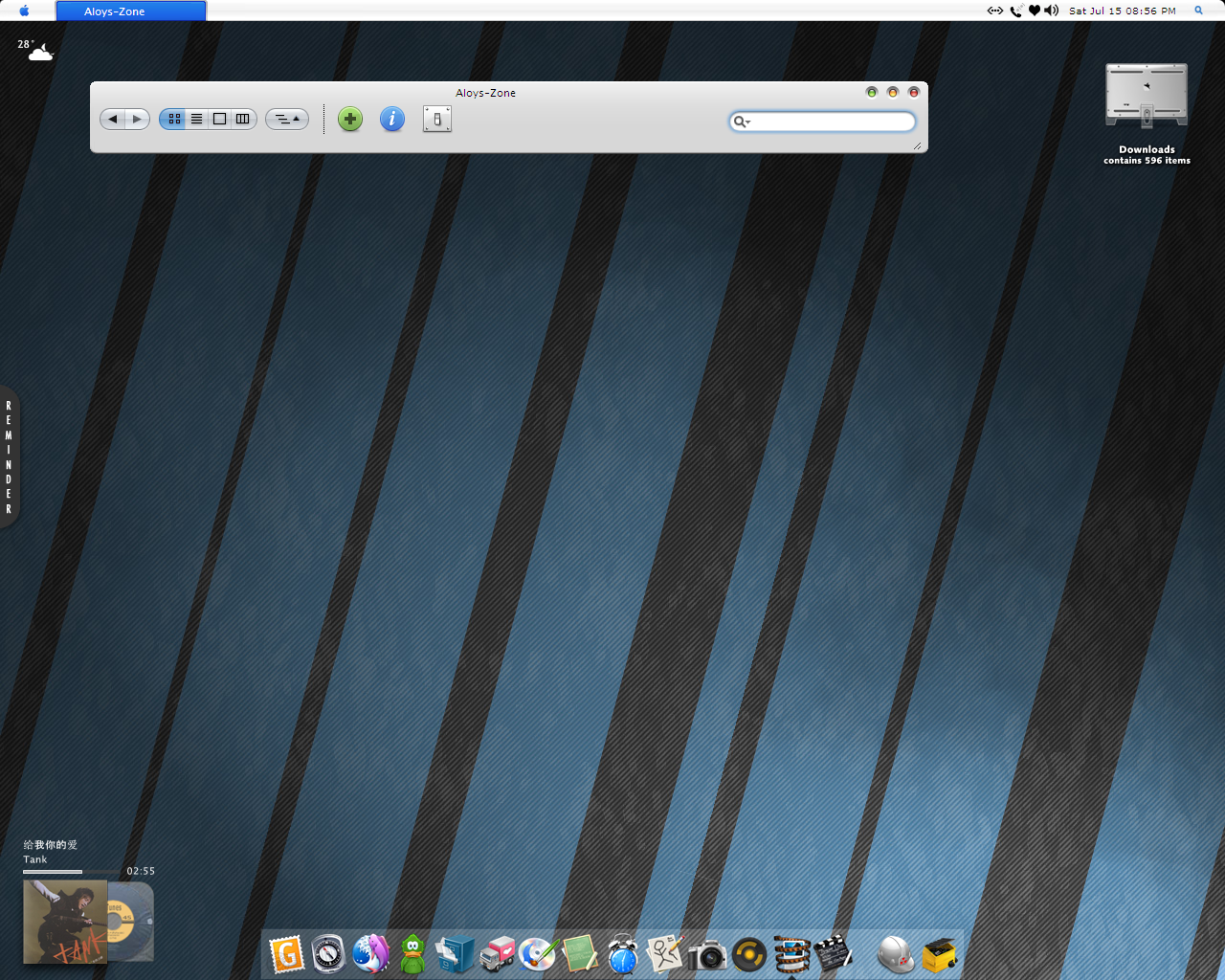This screenshot has height=980, width=1225.
Task: Click the light-switch toolbar icon
Action: coord(437,119)
